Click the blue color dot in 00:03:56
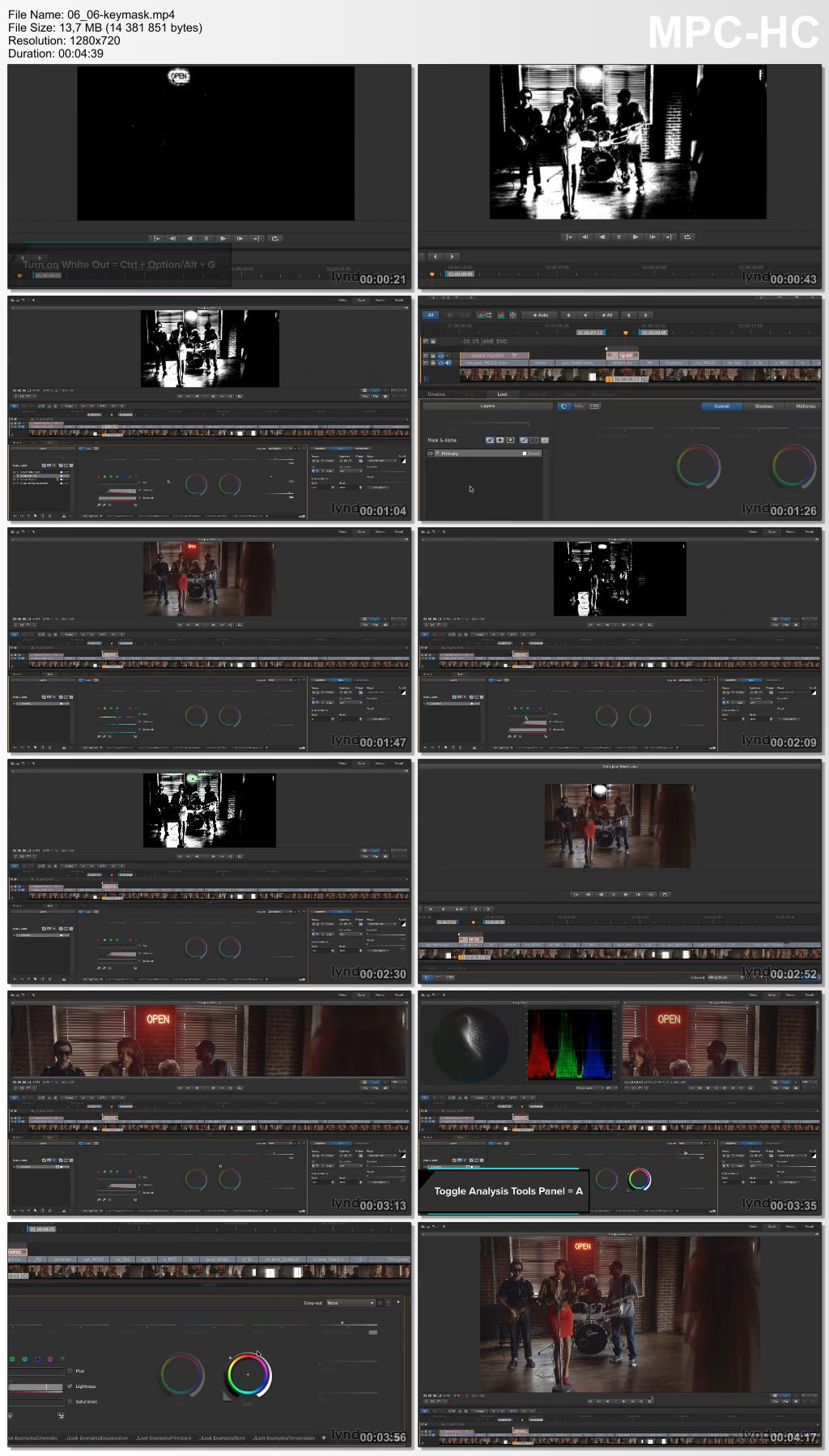The height and width of the screenshot is (1456, 829). click(x=37, y=1359)
